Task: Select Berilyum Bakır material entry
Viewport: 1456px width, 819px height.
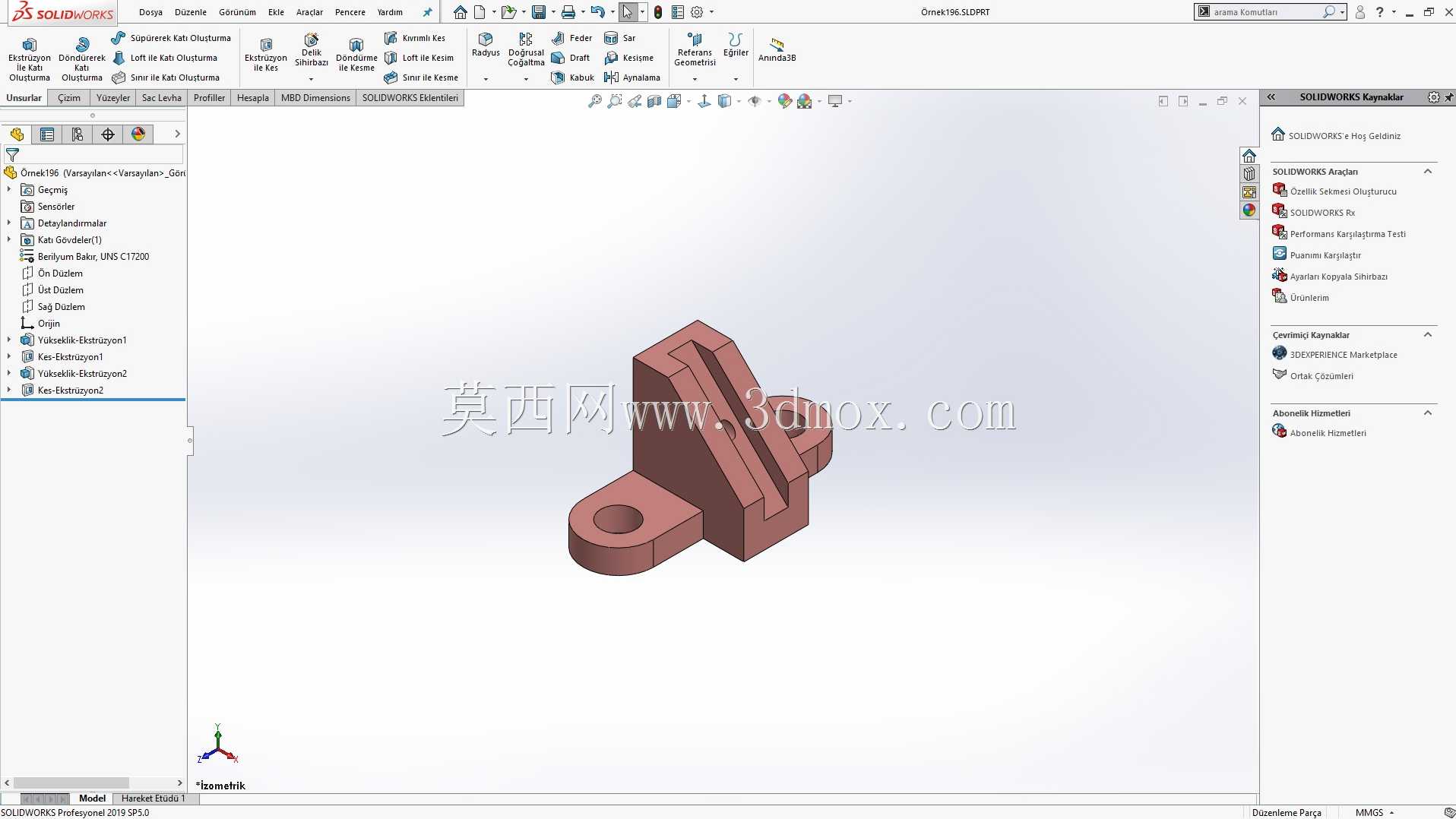Action: [93, 257]
